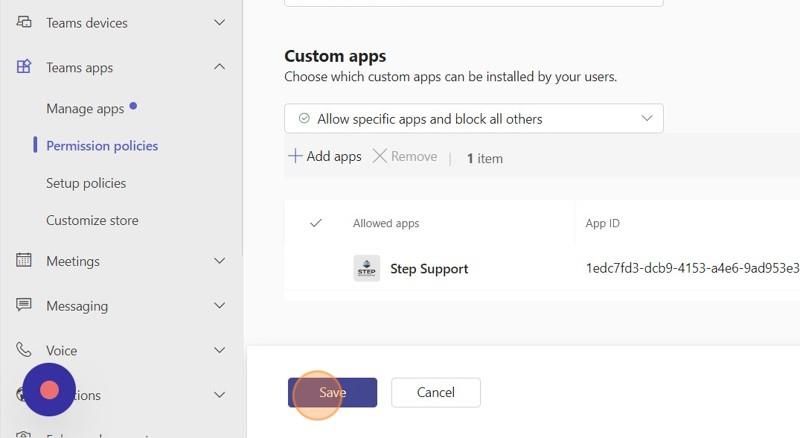Open Teams devices menu item
Viewport: 800px width, 438px height.
(87, 23)
